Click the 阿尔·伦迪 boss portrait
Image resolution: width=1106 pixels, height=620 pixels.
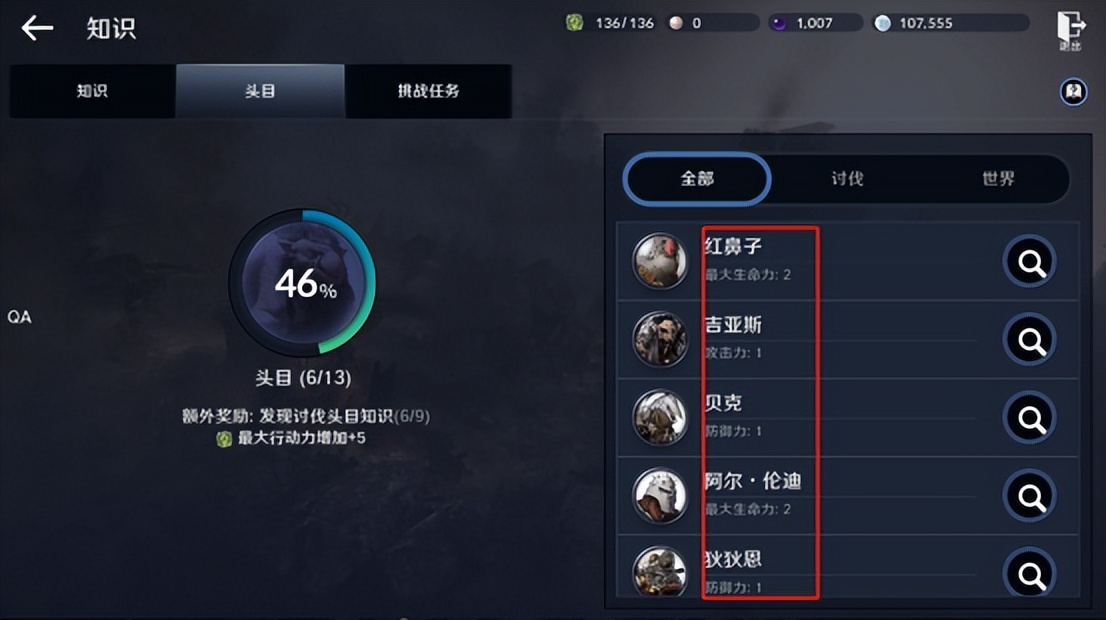(x=660, y=496)
